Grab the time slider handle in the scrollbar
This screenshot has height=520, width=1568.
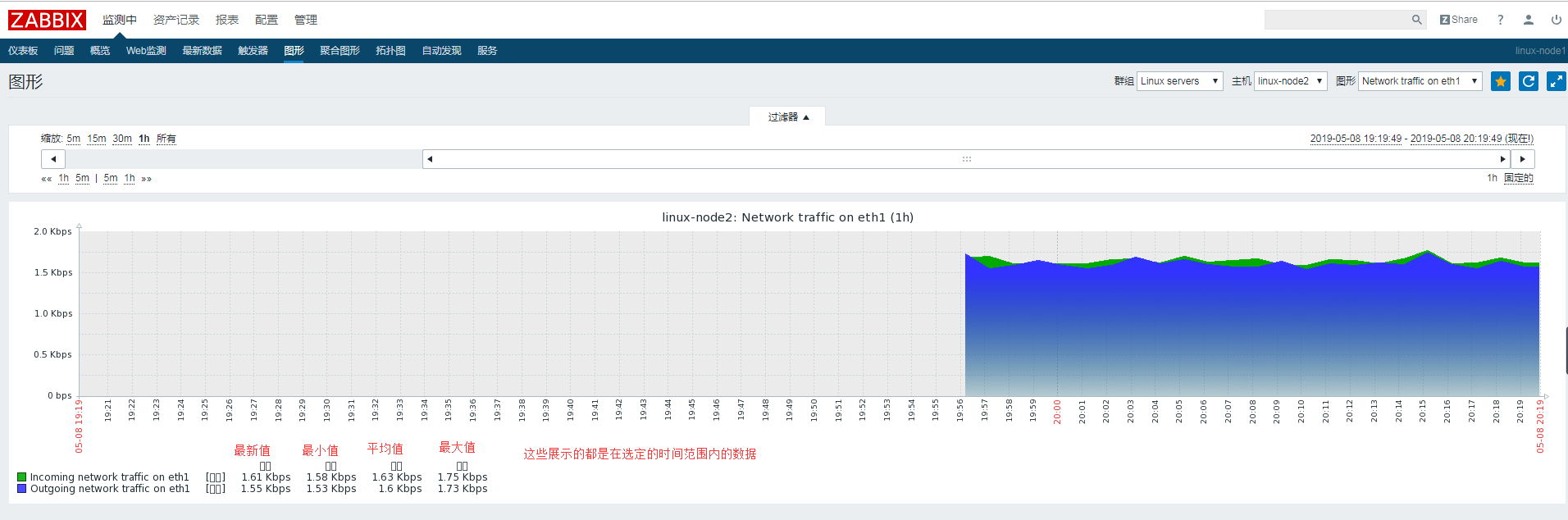(x=967, y=159)
